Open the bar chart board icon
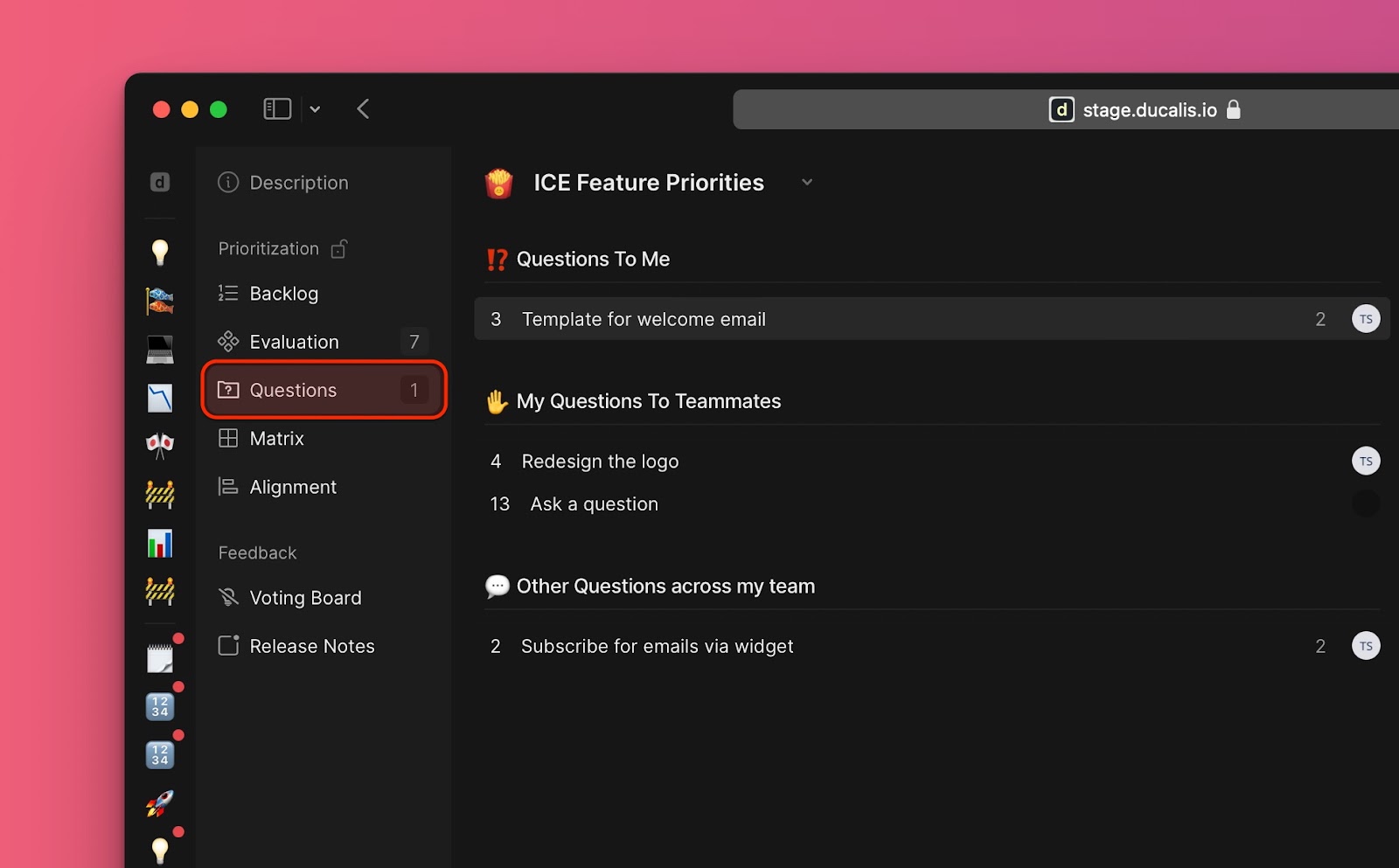The height and width of the screenshot is (868, 1399). tap(160, 544)
